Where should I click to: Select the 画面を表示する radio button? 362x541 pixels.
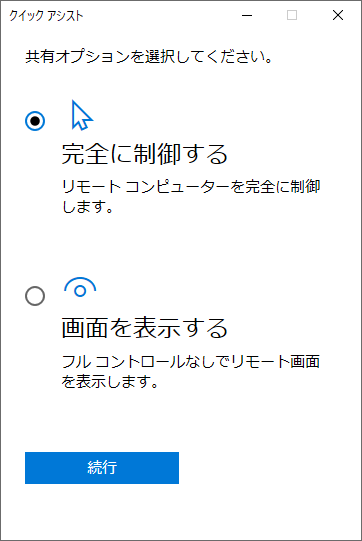pos(35,296)
